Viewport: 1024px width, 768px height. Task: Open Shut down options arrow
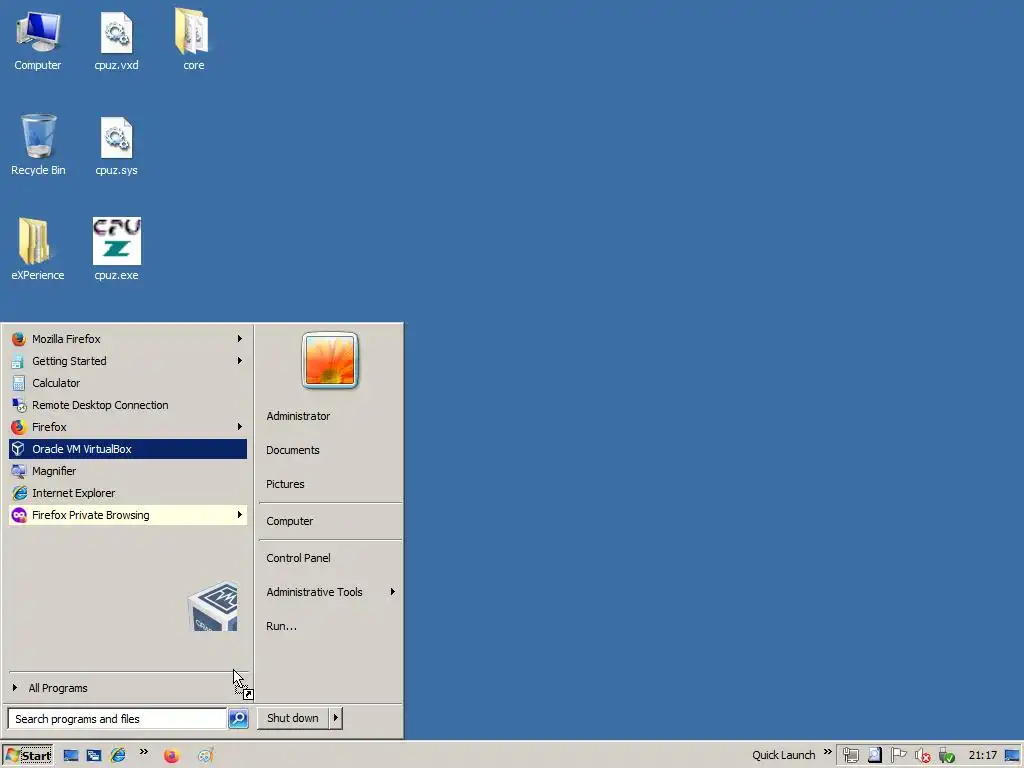click(336, 718)
